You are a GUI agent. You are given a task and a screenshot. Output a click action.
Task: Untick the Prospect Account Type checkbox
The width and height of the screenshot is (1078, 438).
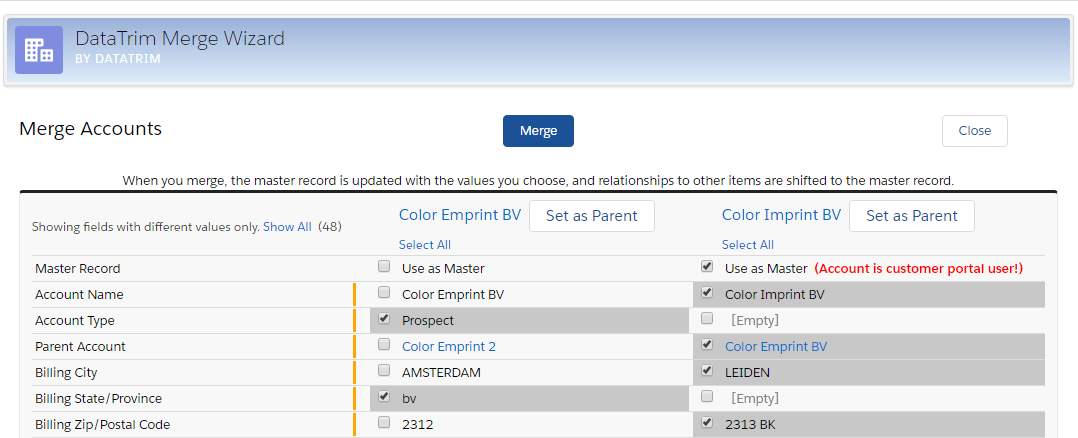point(384,319)
